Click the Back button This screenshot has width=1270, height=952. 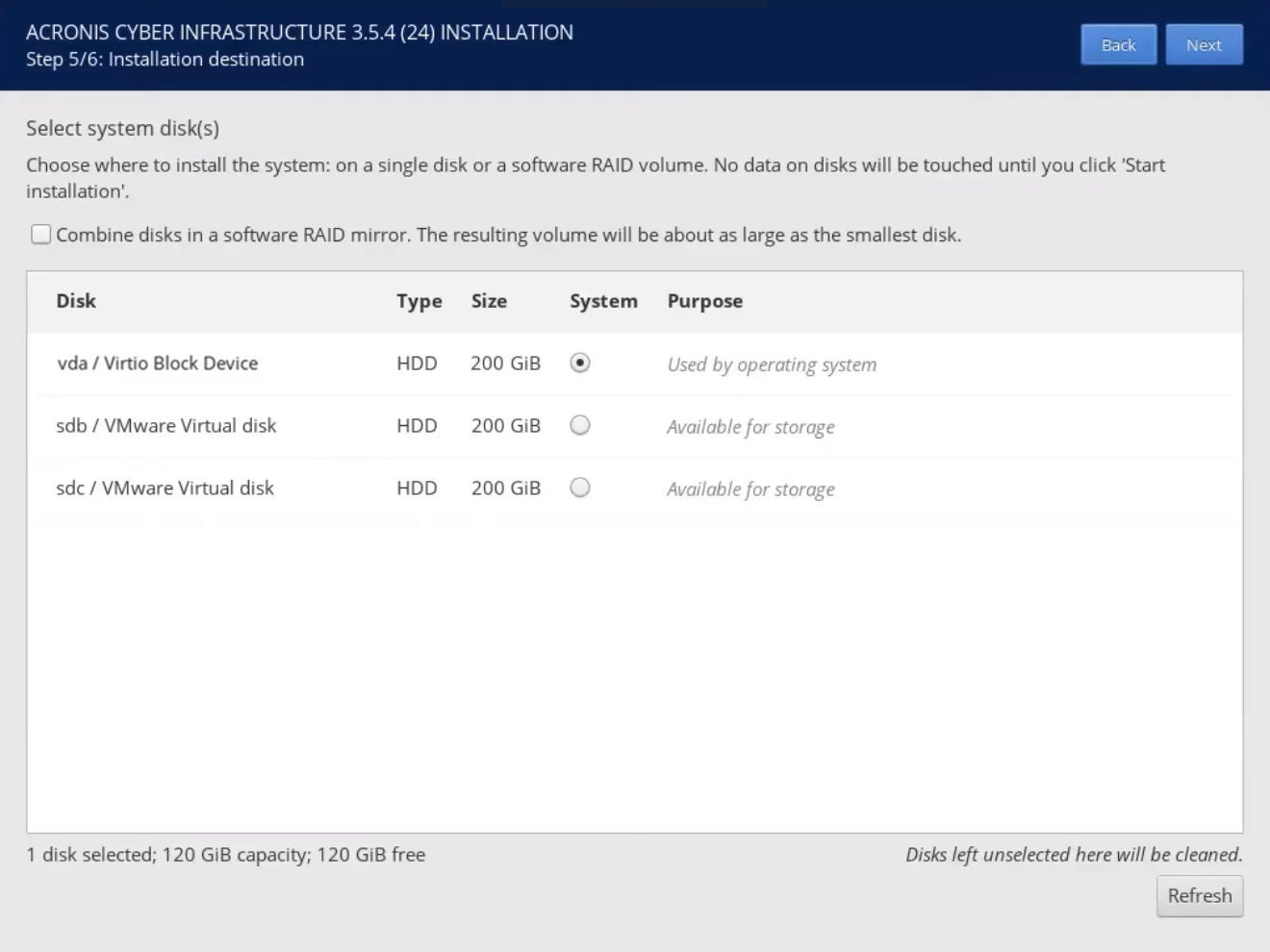click(x=1118, y=45)
